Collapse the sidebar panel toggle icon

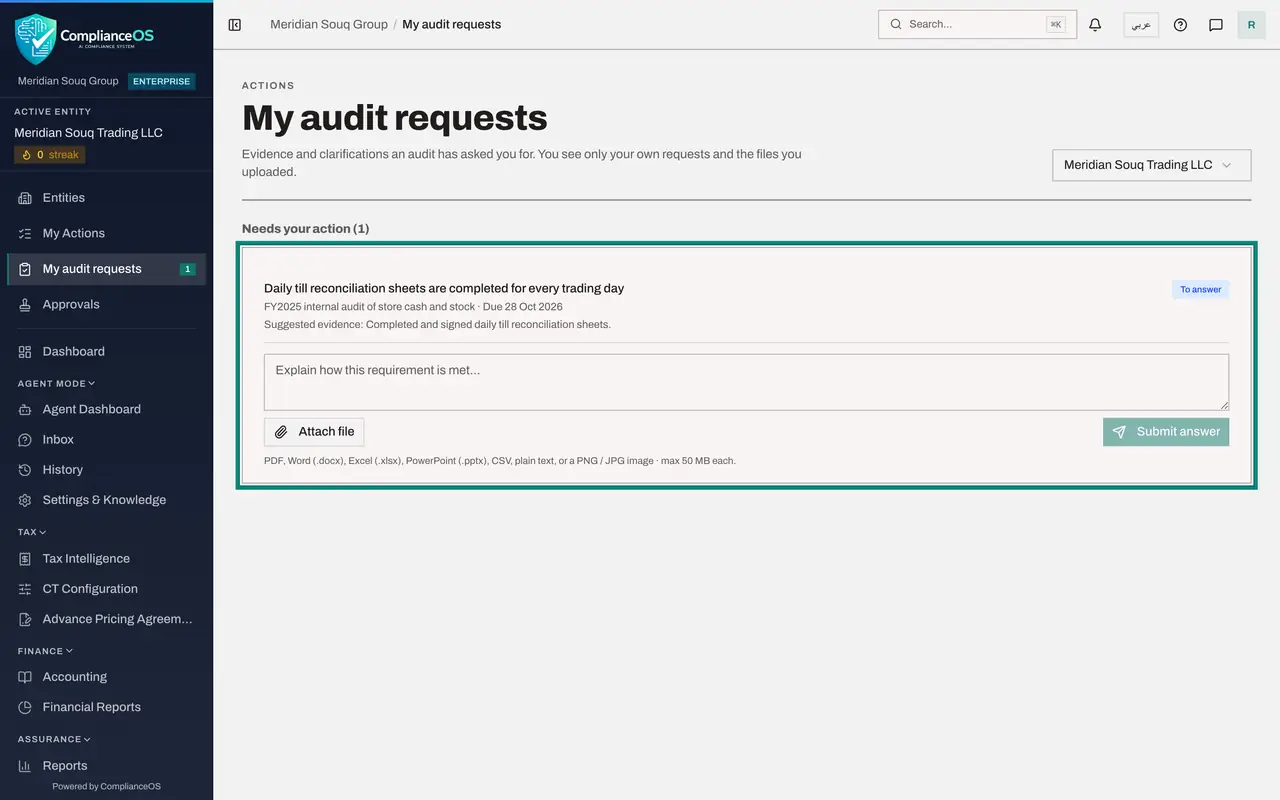coord(235,25)
